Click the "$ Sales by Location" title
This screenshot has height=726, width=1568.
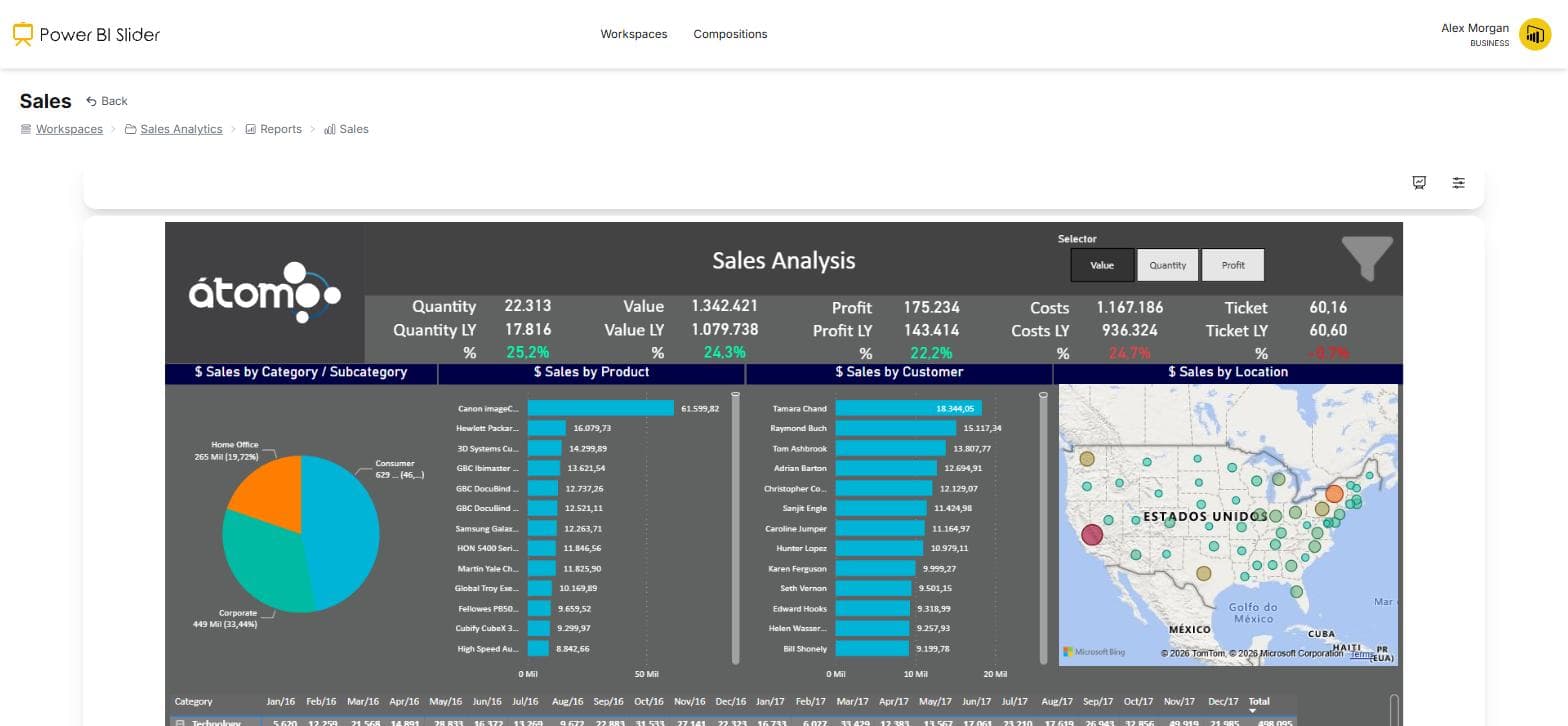[1228, 372]
